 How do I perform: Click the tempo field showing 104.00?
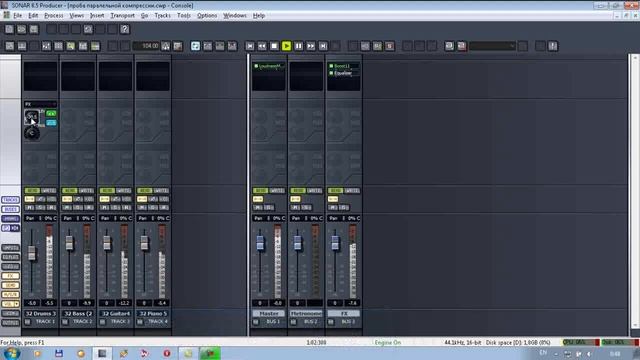(x=146, y=46)
